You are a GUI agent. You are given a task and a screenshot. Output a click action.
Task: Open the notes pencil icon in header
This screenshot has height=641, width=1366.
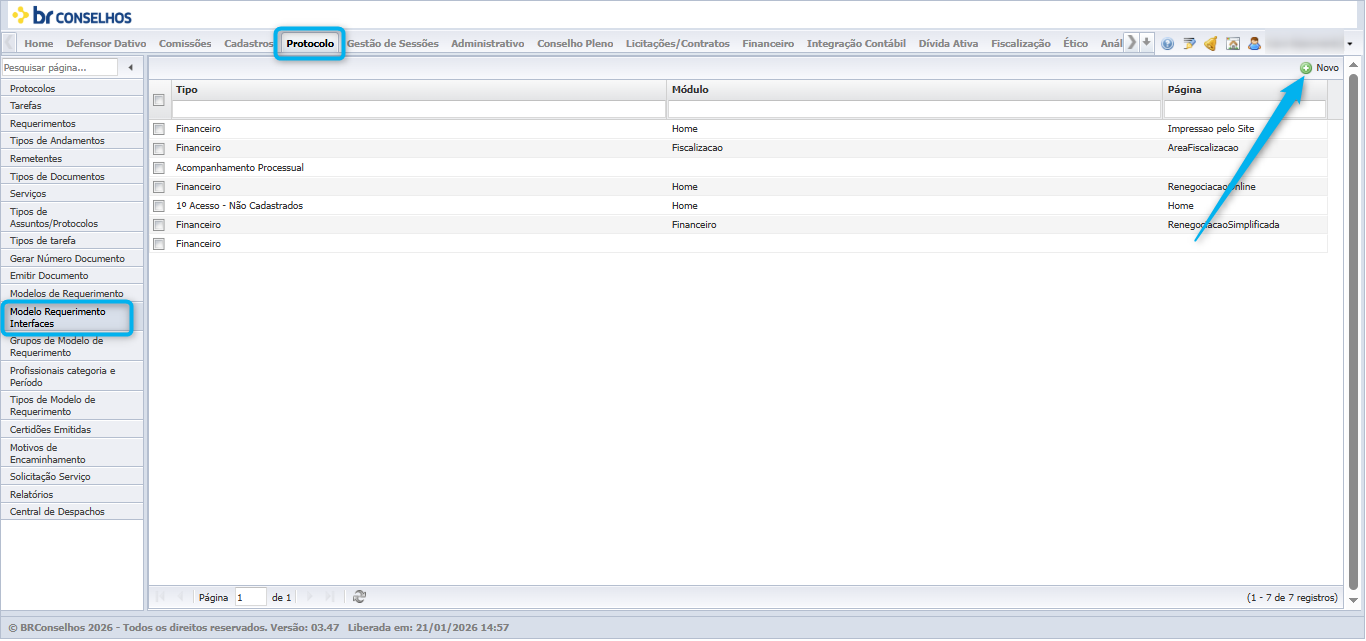(1189, 43)
